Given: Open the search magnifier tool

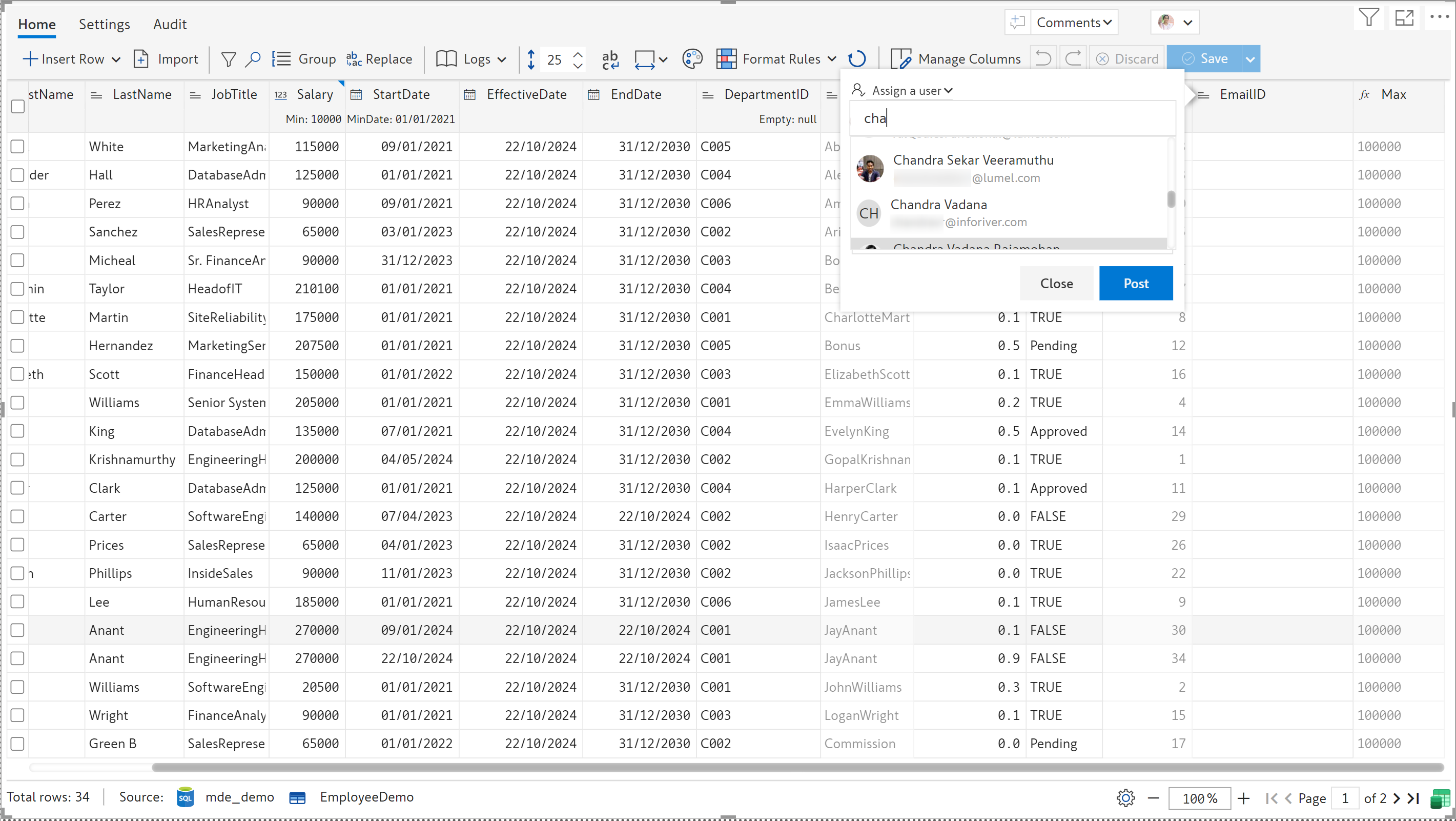Looking at the screenshot, I should coord(253,59).
